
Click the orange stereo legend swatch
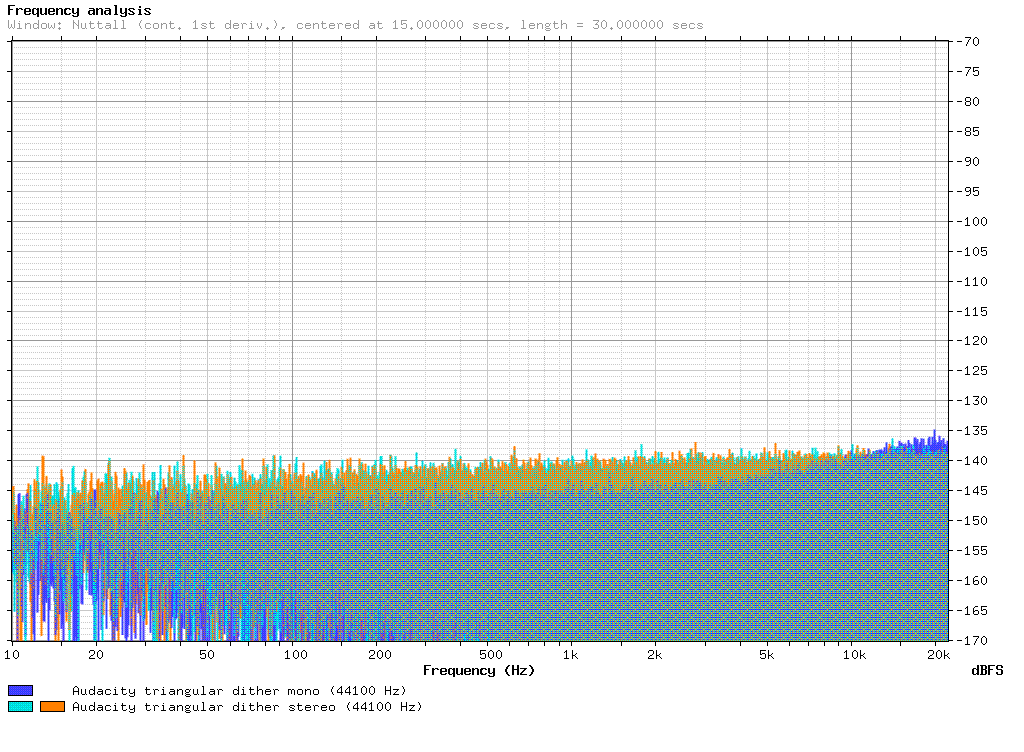(x=51, y=707)
